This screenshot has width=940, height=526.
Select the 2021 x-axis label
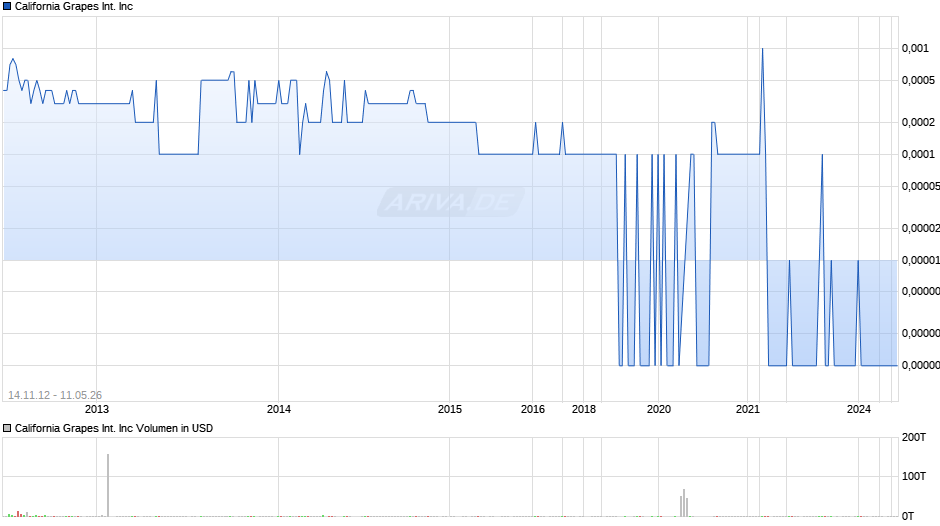748,409
